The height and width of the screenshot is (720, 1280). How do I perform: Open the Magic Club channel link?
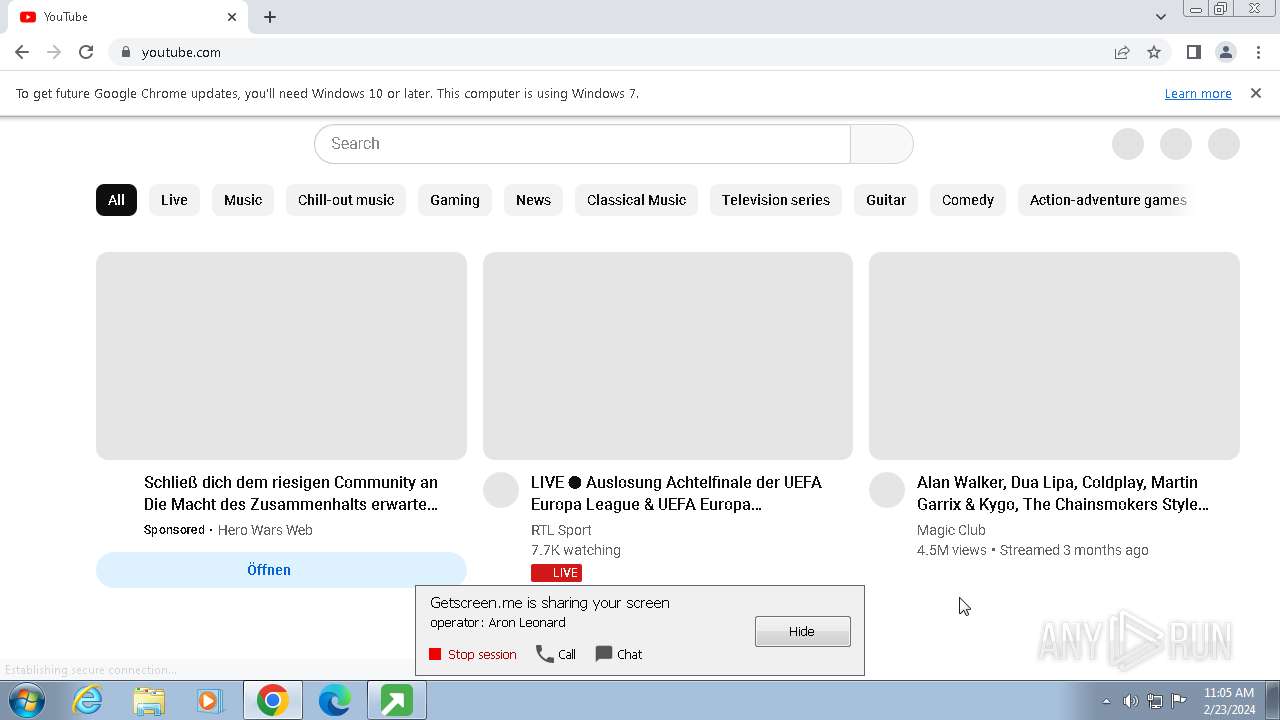click(951, 530)
